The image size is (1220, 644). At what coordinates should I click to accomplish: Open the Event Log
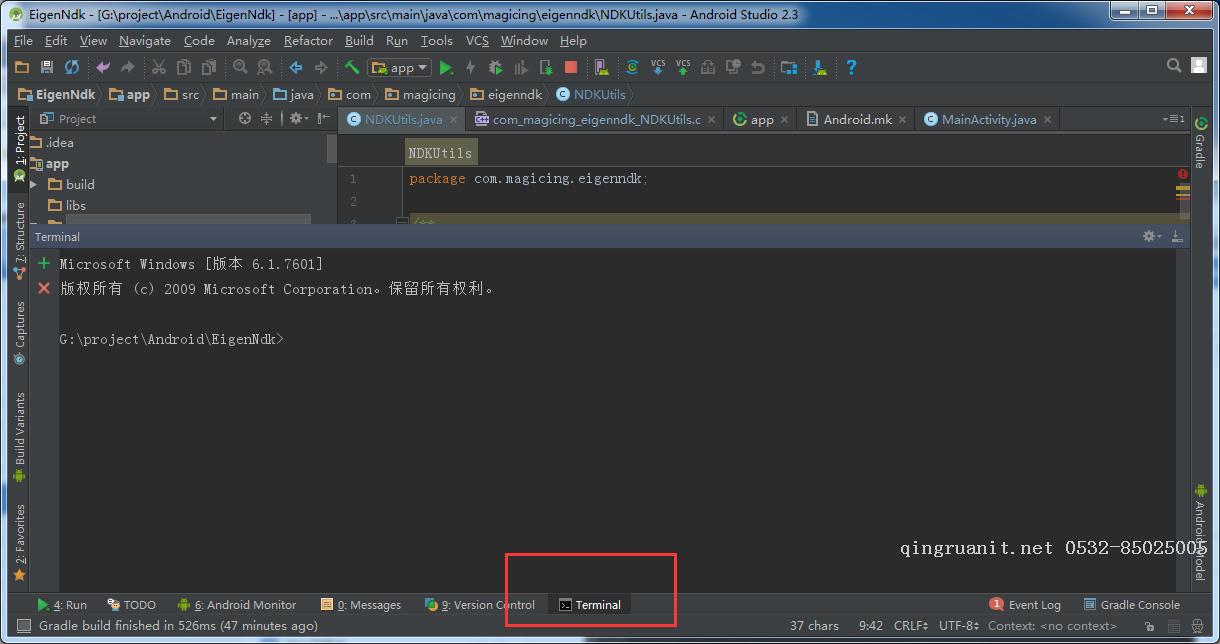pos(1025,604)
